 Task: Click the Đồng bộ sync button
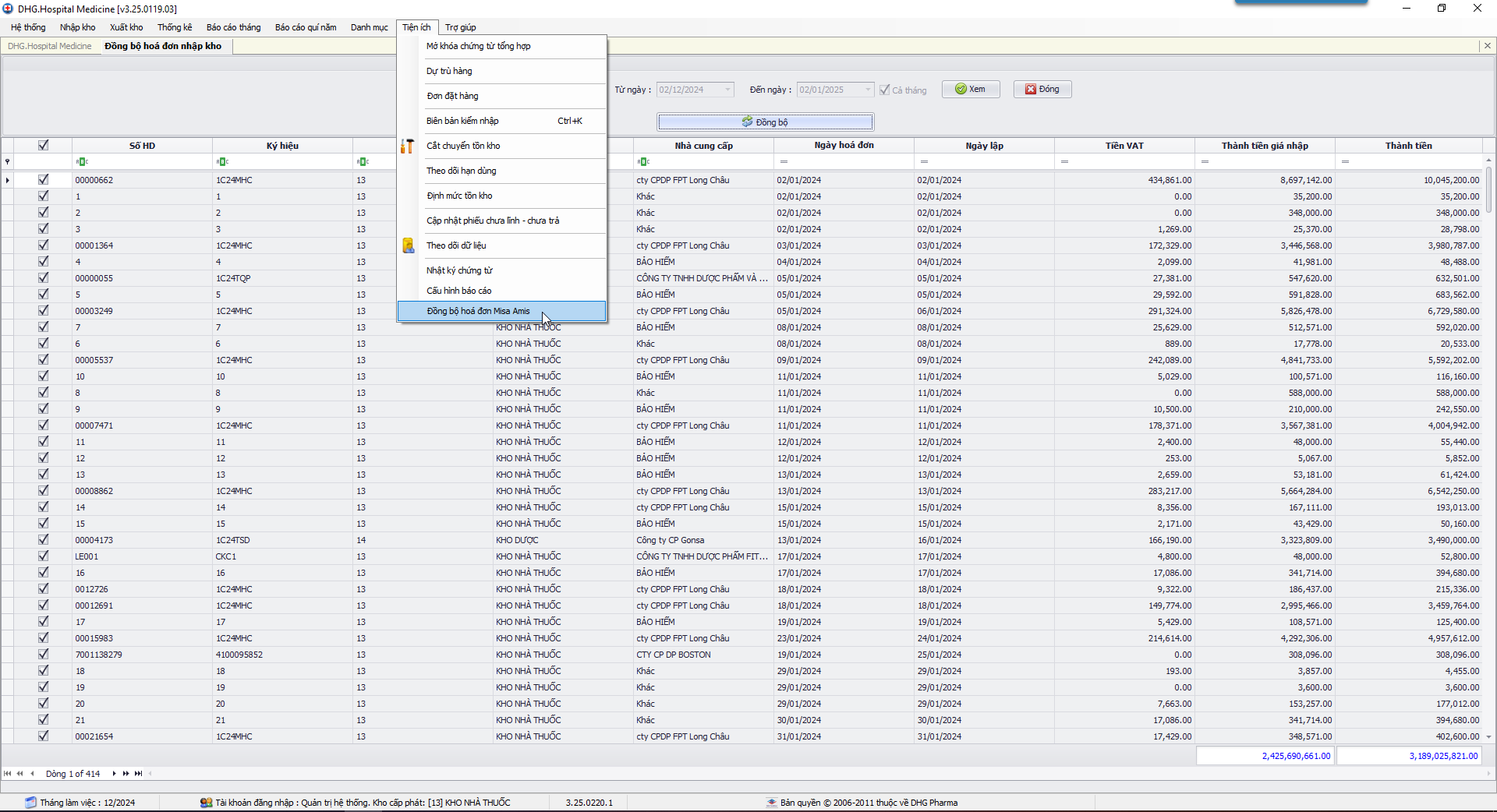tap(765, 122)
